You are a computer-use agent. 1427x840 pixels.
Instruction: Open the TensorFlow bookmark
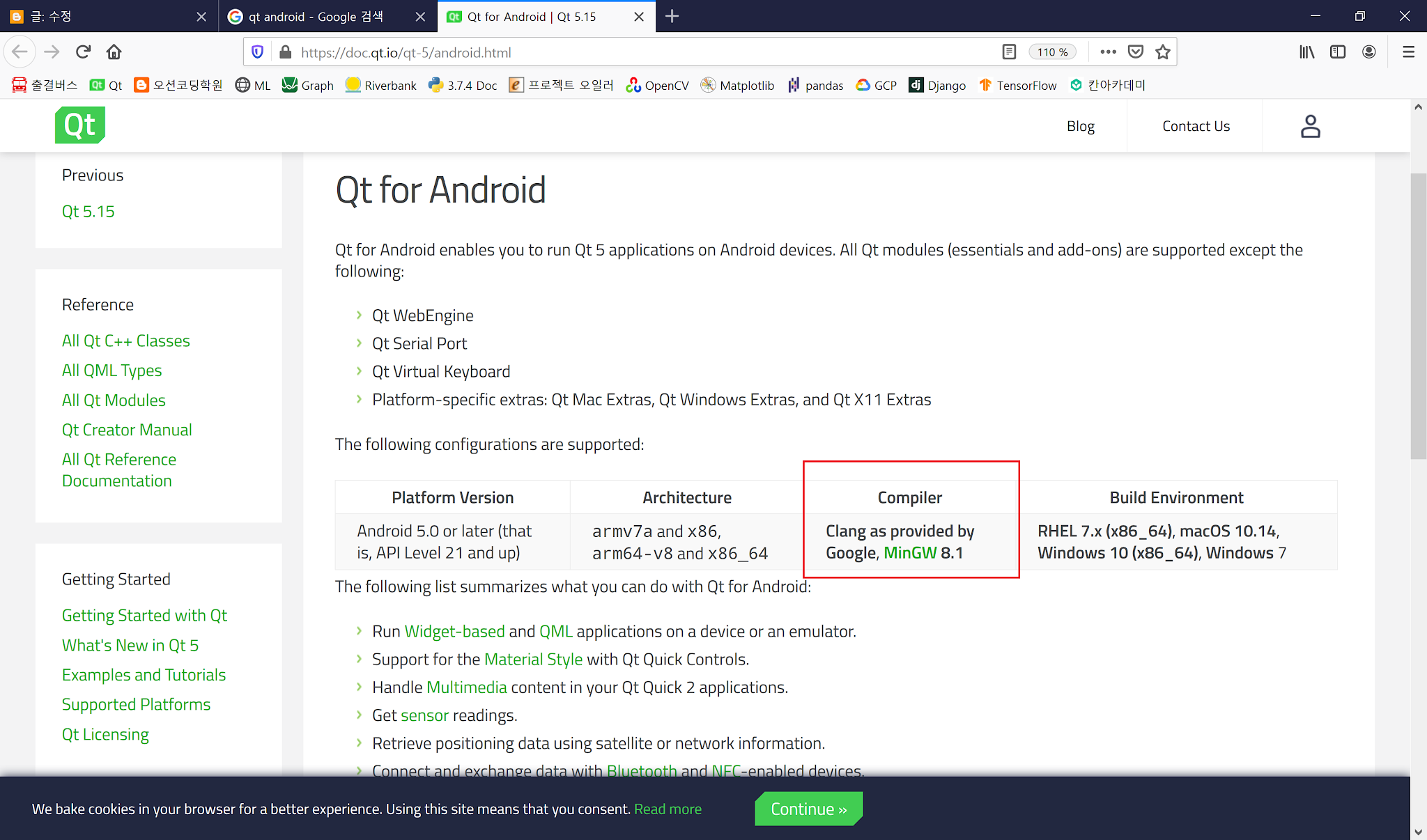pyautogui.click(x=1017, y=84)
